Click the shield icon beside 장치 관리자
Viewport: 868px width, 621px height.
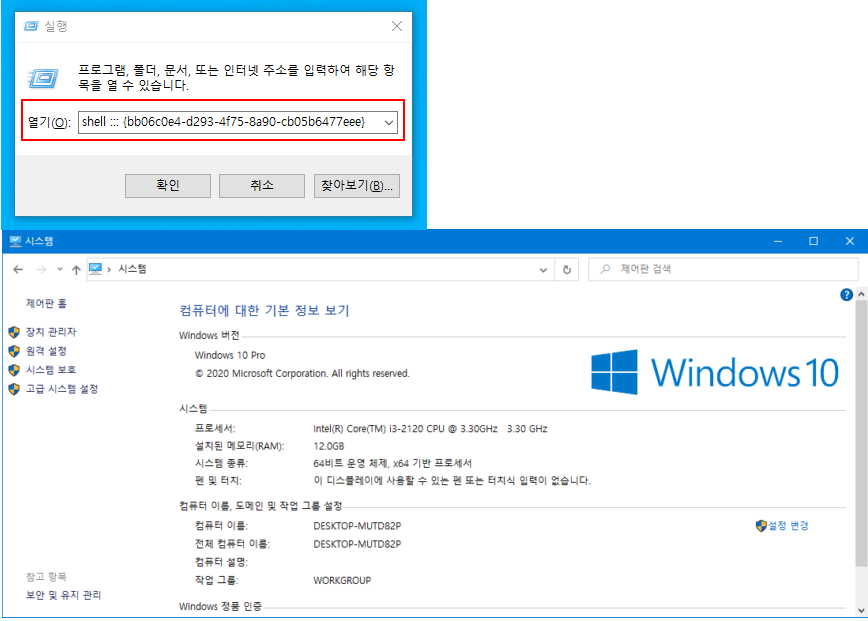(14, 332)
